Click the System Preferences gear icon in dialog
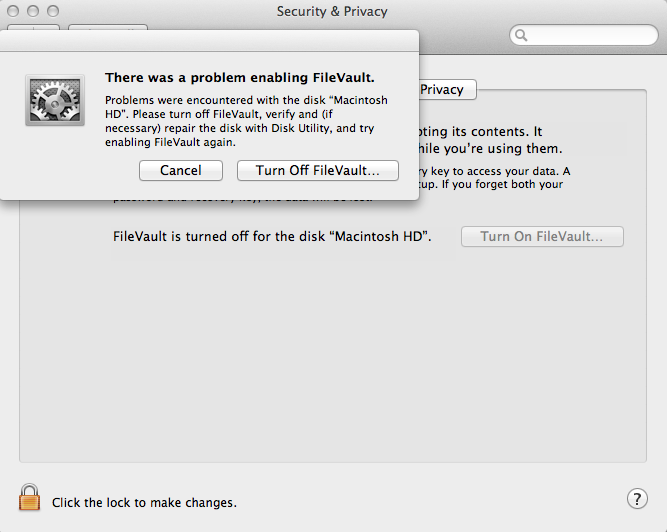This screenshot has width=667, height=532. coord(55,100)
